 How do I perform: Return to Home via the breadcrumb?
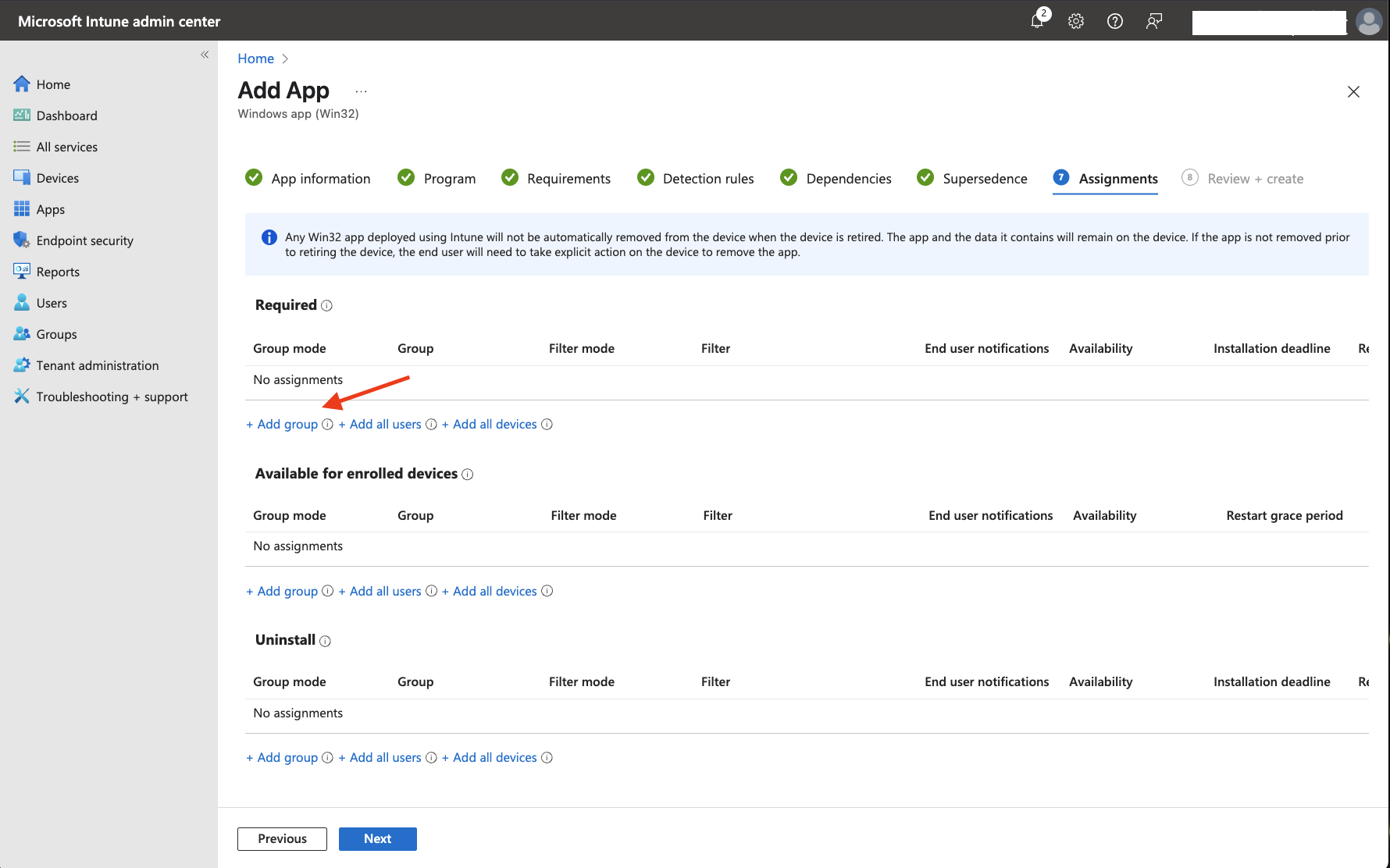[255, 58]
